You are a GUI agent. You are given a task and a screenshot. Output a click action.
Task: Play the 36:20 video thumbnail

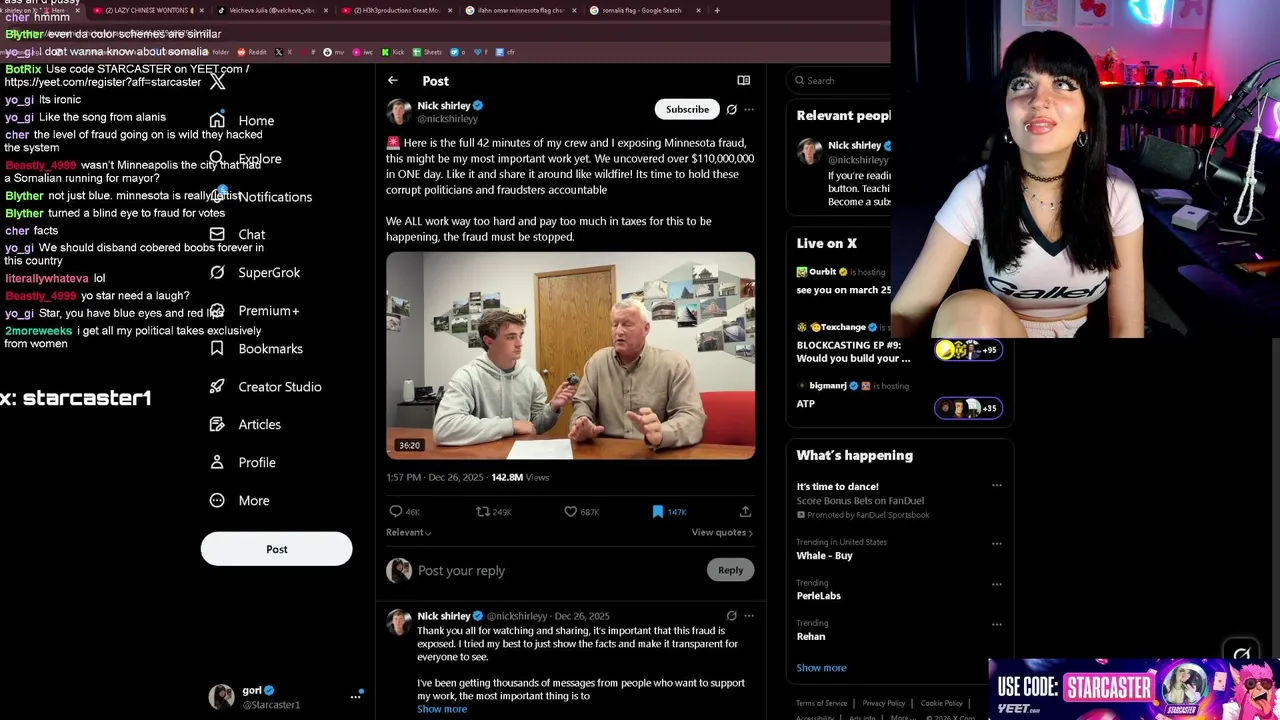click(x=571, y=355)
